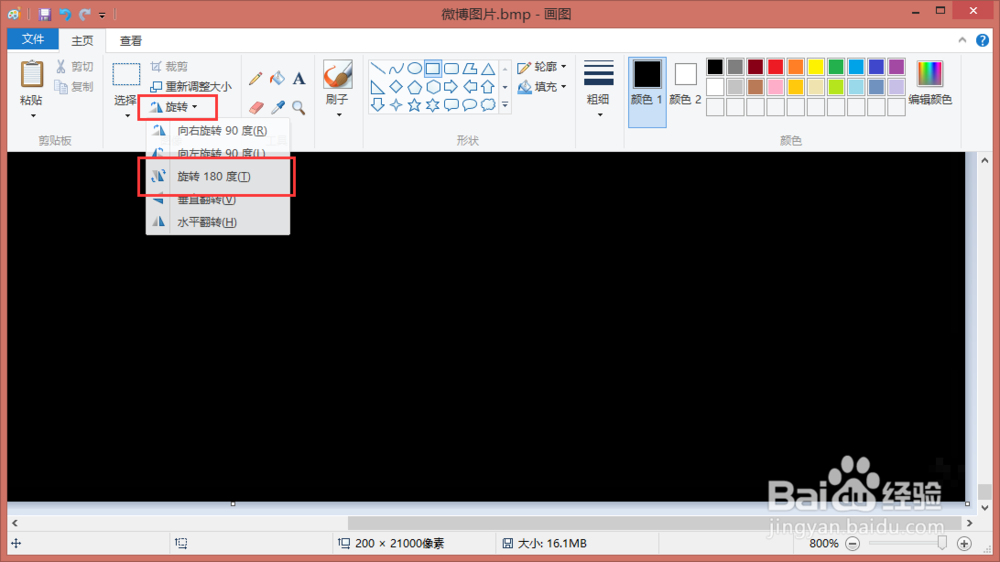Choose the Line shape

coord(378,68)
